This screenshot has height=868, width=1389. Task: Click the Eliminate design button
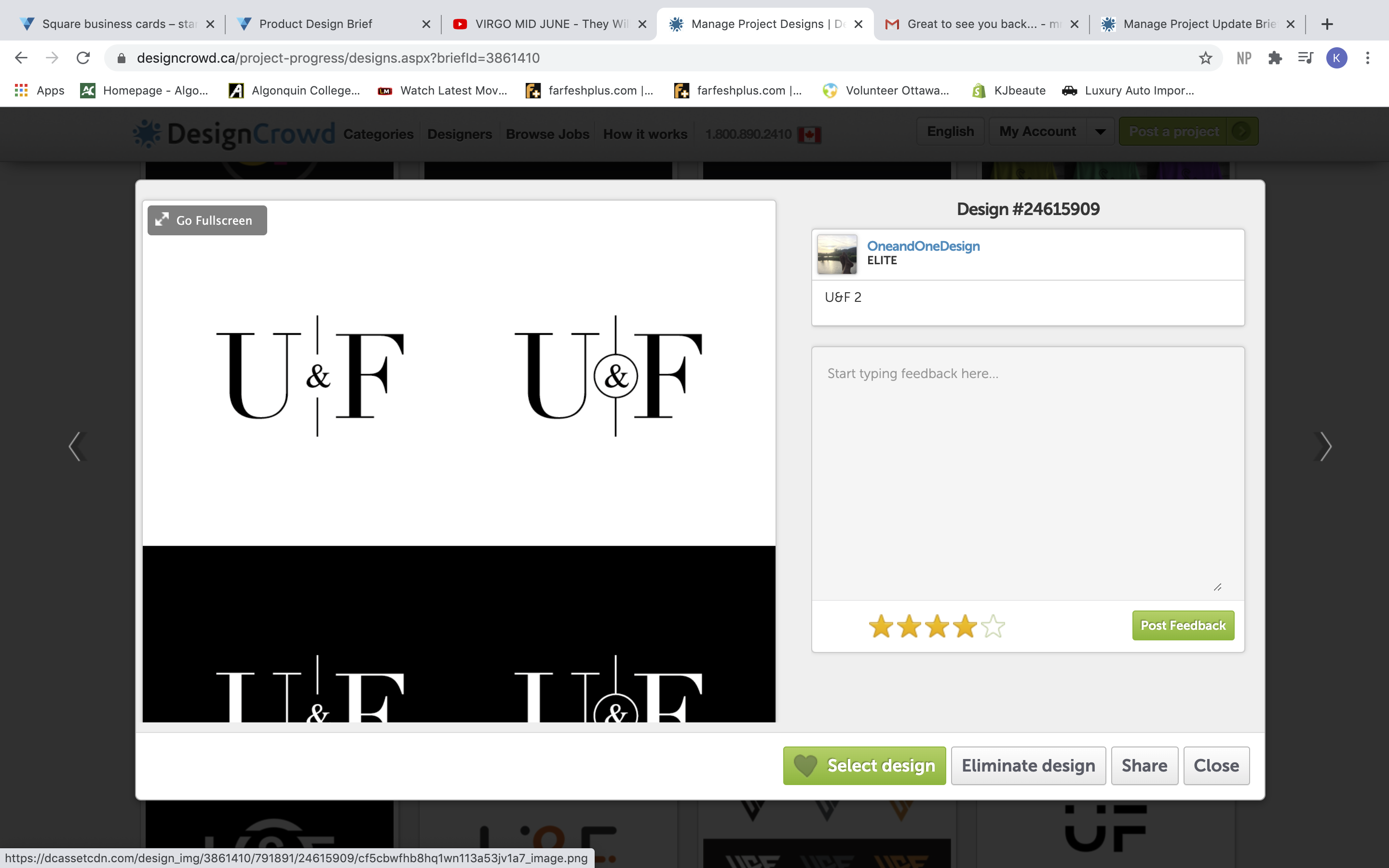1028,765
